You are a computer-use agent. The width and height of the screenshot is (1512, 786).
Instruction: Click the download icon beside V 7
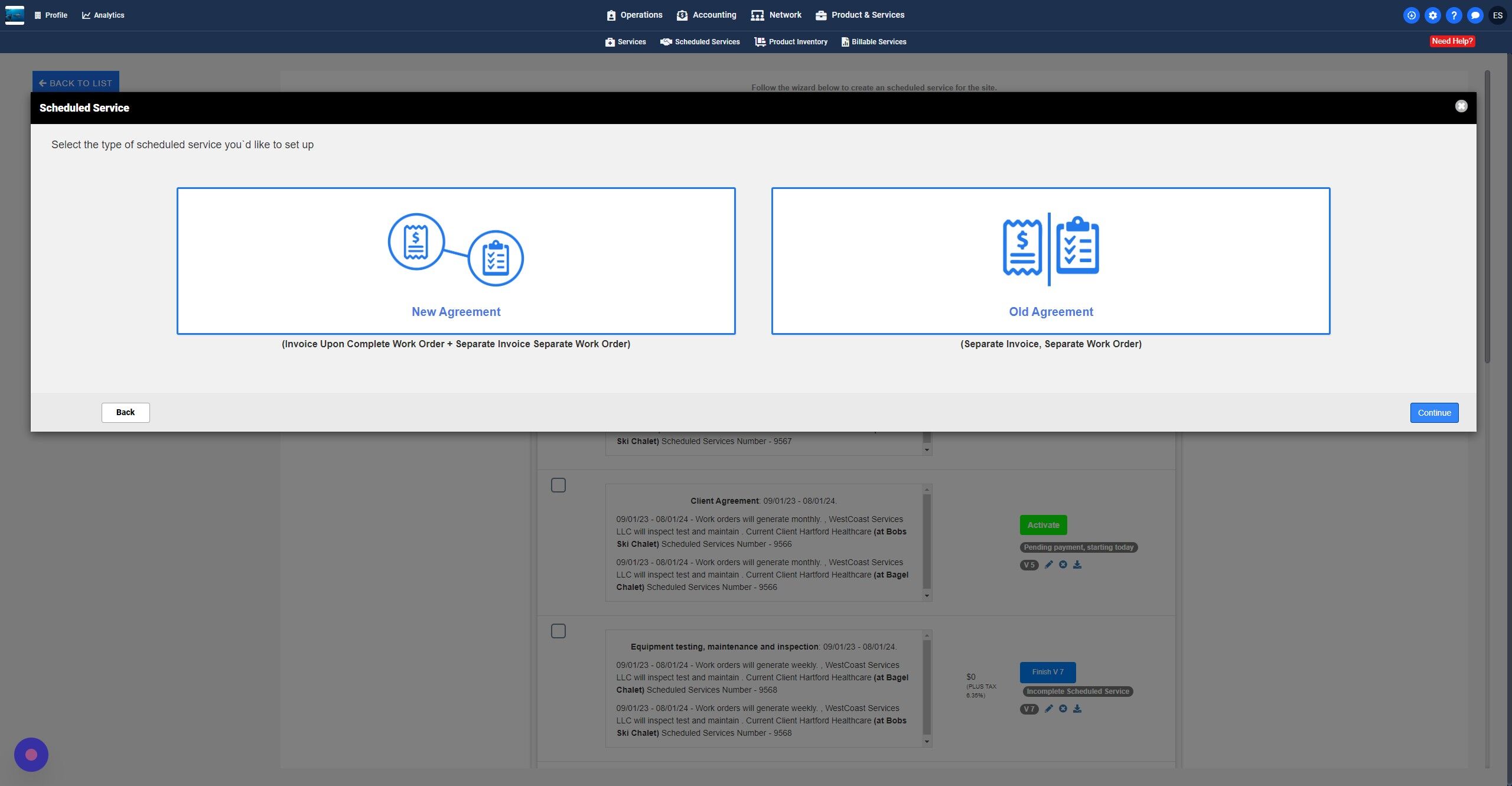pos(1077,709)
